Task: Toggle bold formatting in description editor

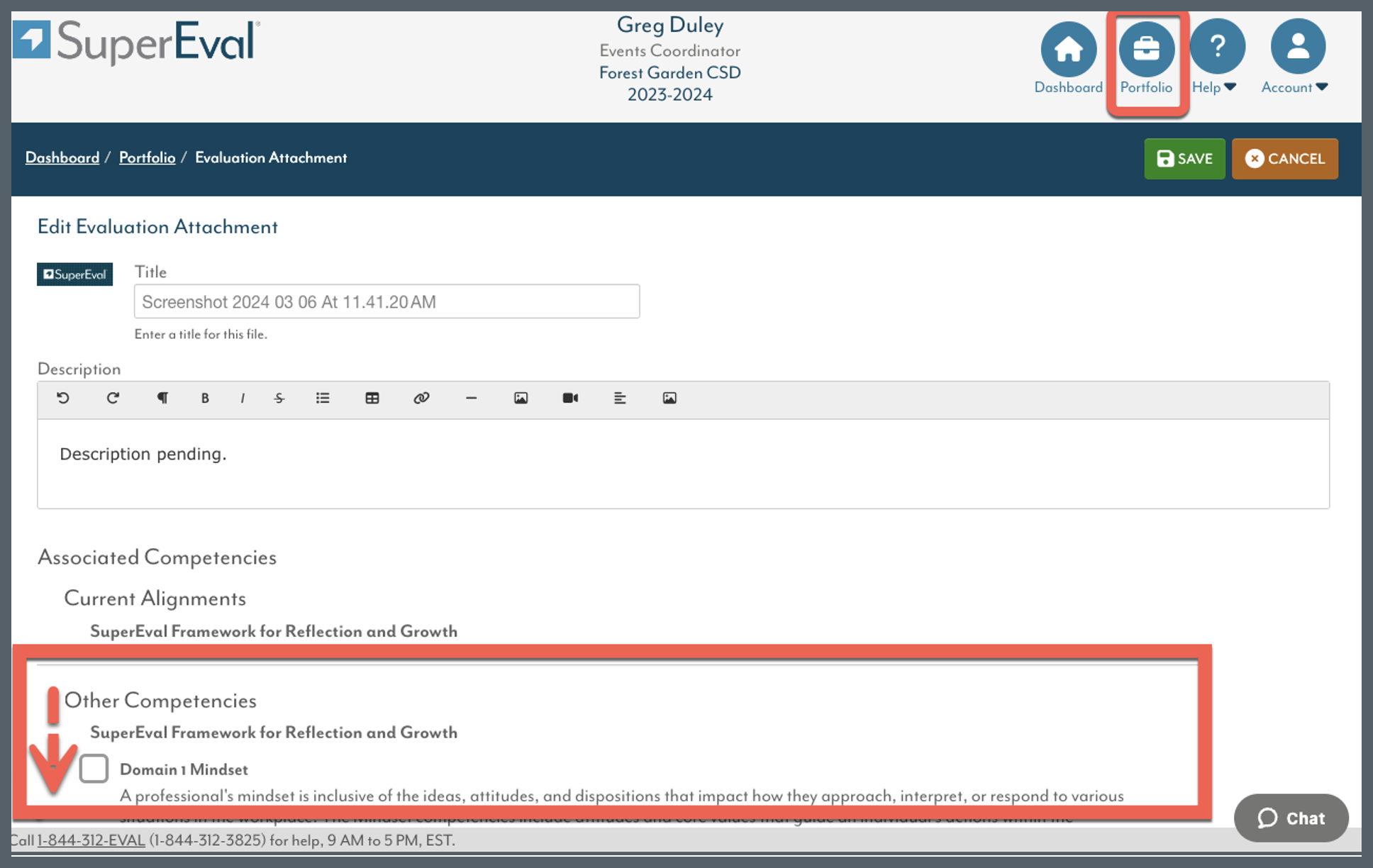Action: [x=205, y=398]
